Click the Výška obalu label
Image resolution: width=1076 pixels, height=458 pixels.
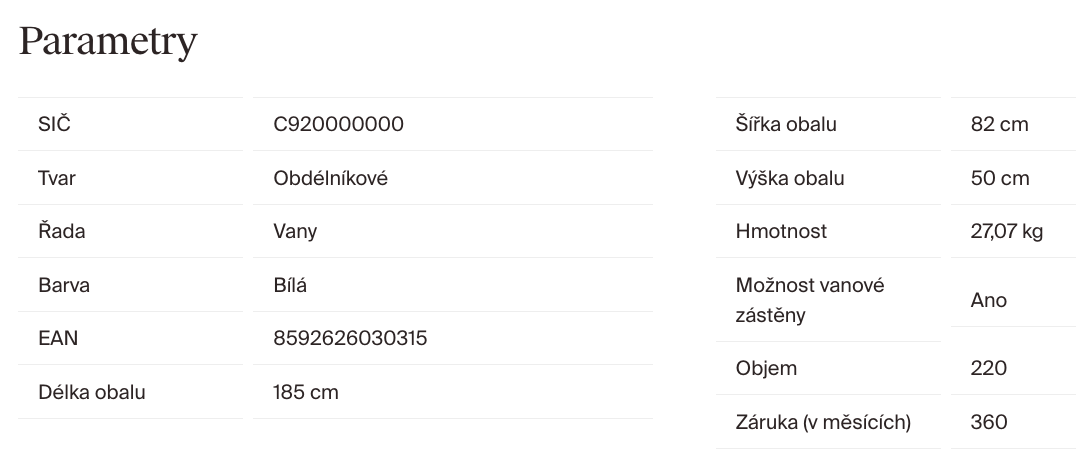790,178
